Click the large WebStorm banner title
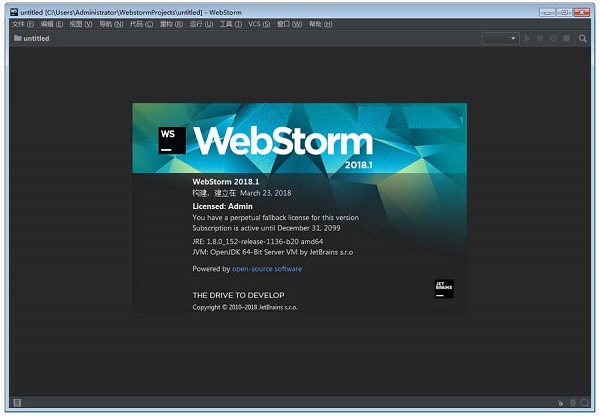This screenshot has height=416, width=600. pos(283,141)
